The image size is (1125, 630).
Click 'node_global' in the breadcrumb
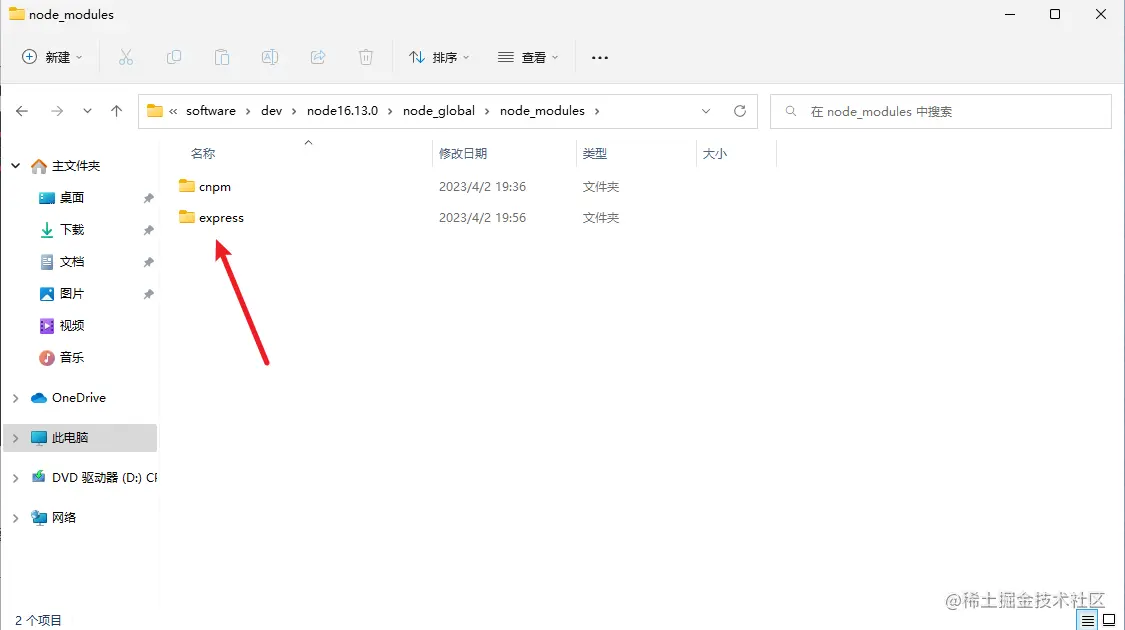point(439,111)
